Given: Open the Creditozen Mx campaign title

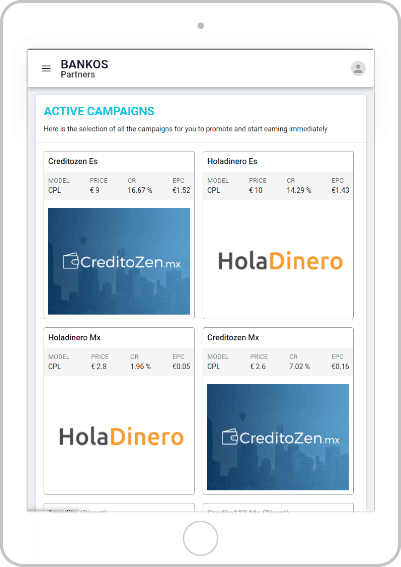Looking at the screenshot, I should (233, 337).
